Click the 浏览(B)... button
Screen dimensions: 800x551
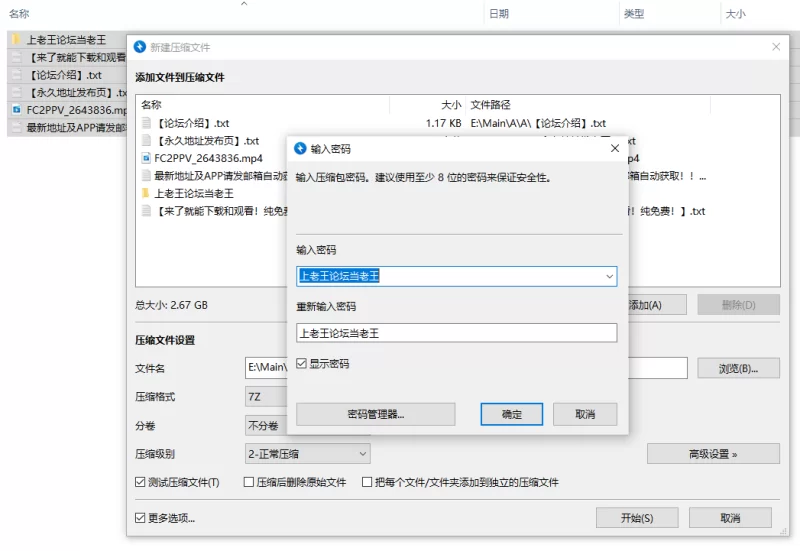(738, 368)
